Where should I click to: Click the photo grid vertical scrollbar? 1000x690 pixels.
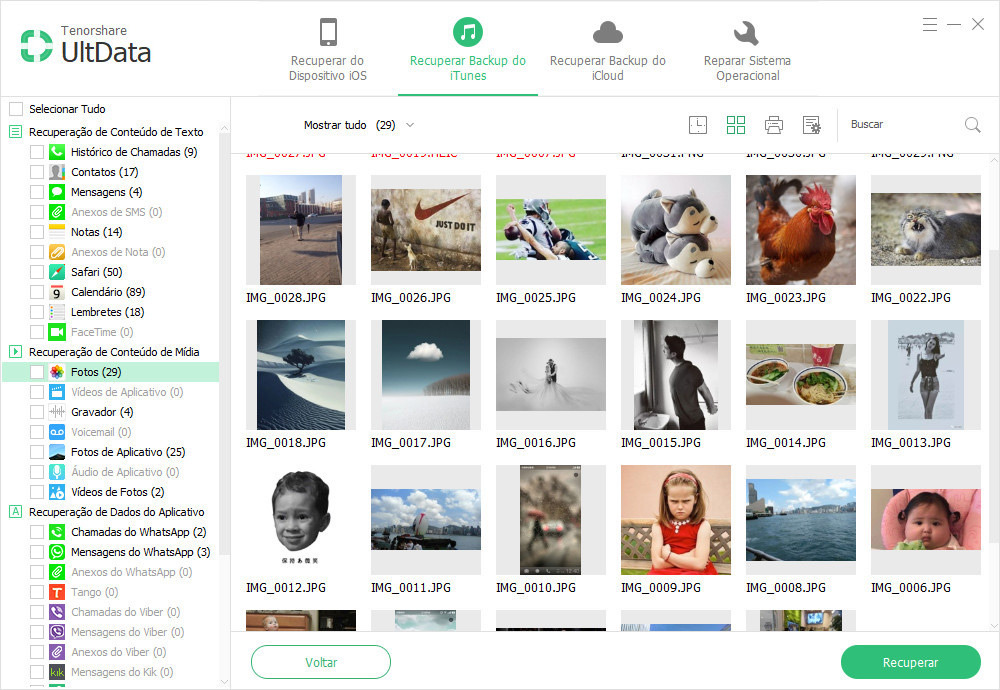[994, 395]
